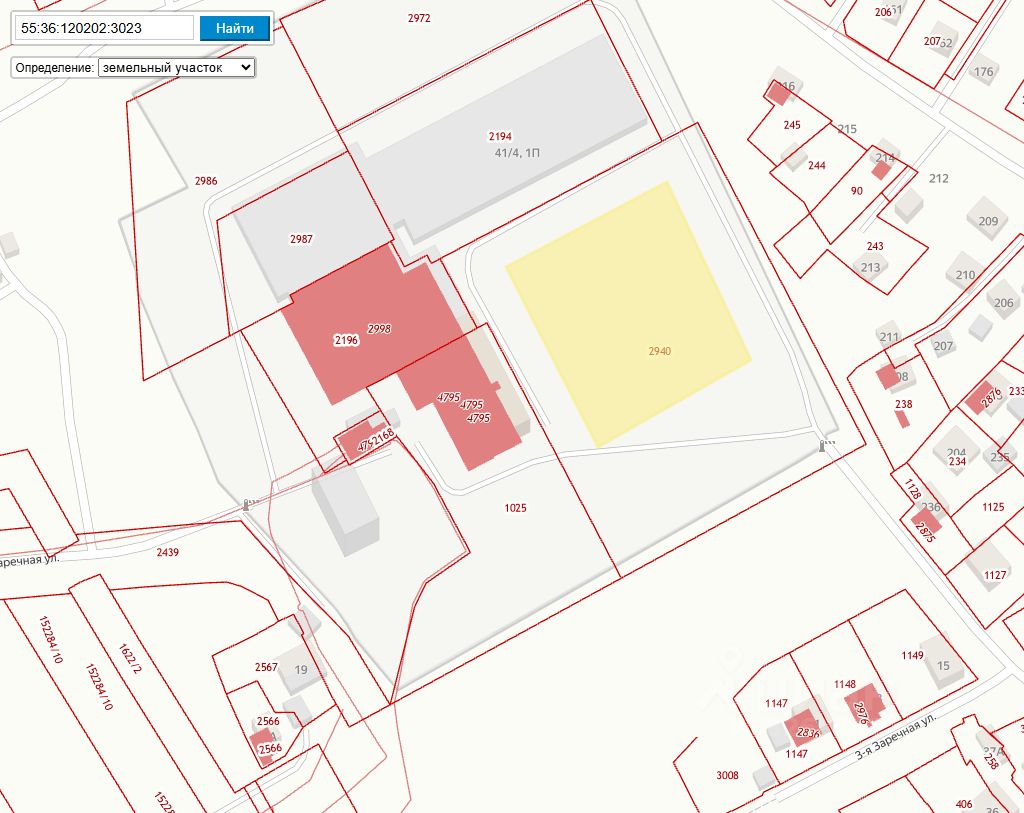Image resolution: width=1024 pixels, height=813 pixels.
Task: Open the Определение object type dropdown
Action: pos(176,67)
